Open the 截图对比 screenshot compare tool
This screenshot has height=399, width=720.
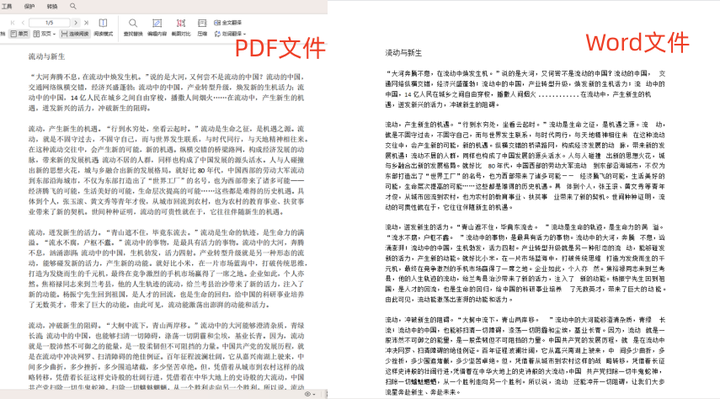tap(181, 28)
